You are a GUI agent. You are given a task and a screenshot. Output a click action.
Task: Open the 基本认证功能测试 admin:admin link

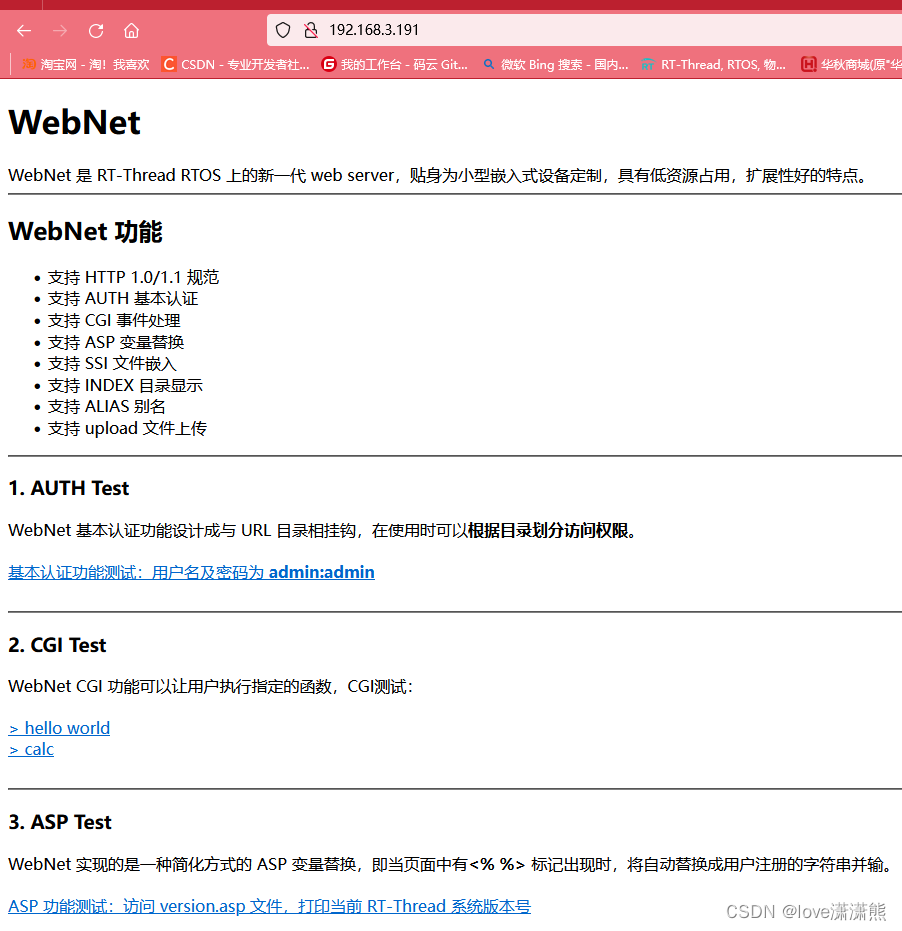[x=190, y=571]
